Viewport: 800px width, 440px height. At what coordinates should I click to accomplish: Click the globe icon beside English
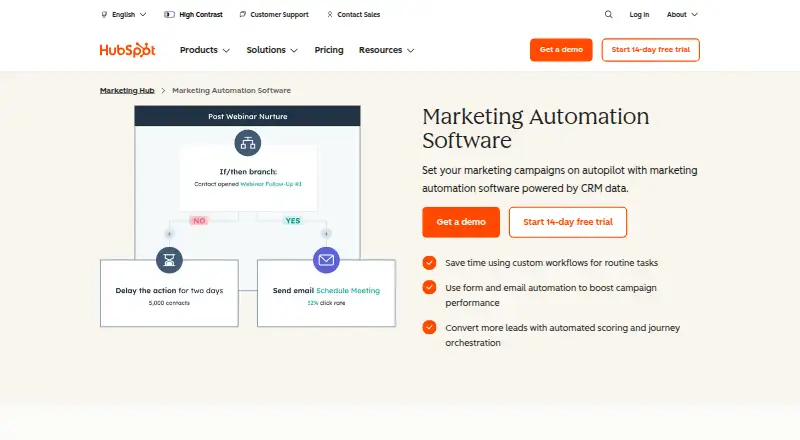[x=104, y=15]
